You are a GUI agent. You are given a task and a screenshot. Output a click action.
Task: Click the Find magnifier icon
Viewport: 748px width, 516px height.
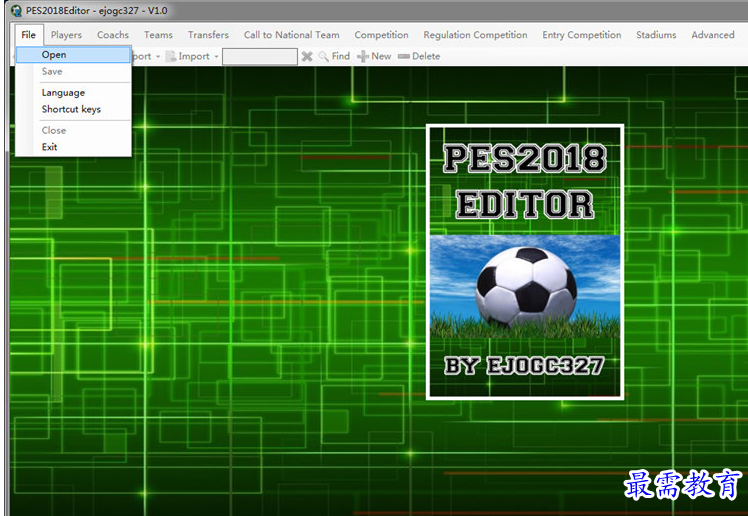click(323, 57)
